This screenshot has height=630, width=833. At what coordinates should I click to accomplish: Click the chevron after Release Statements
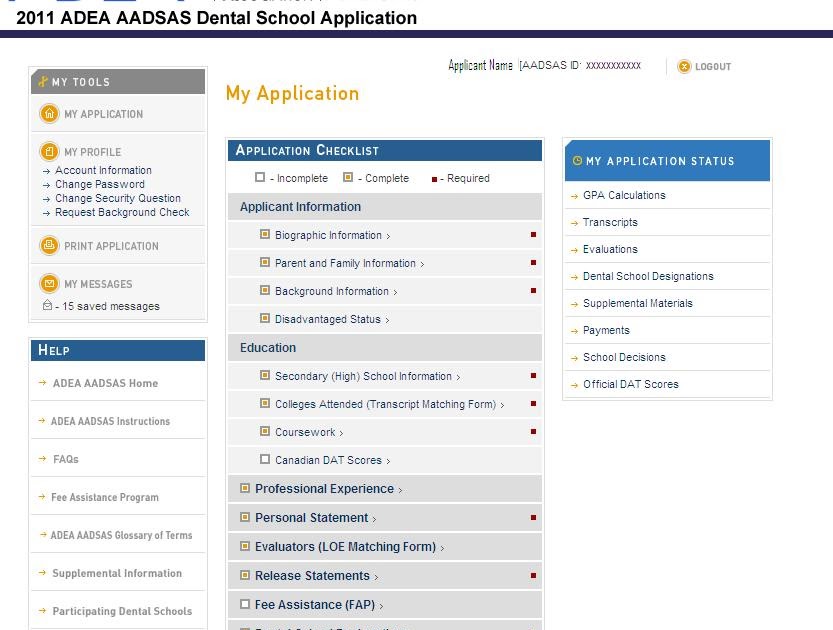(376, 577)
